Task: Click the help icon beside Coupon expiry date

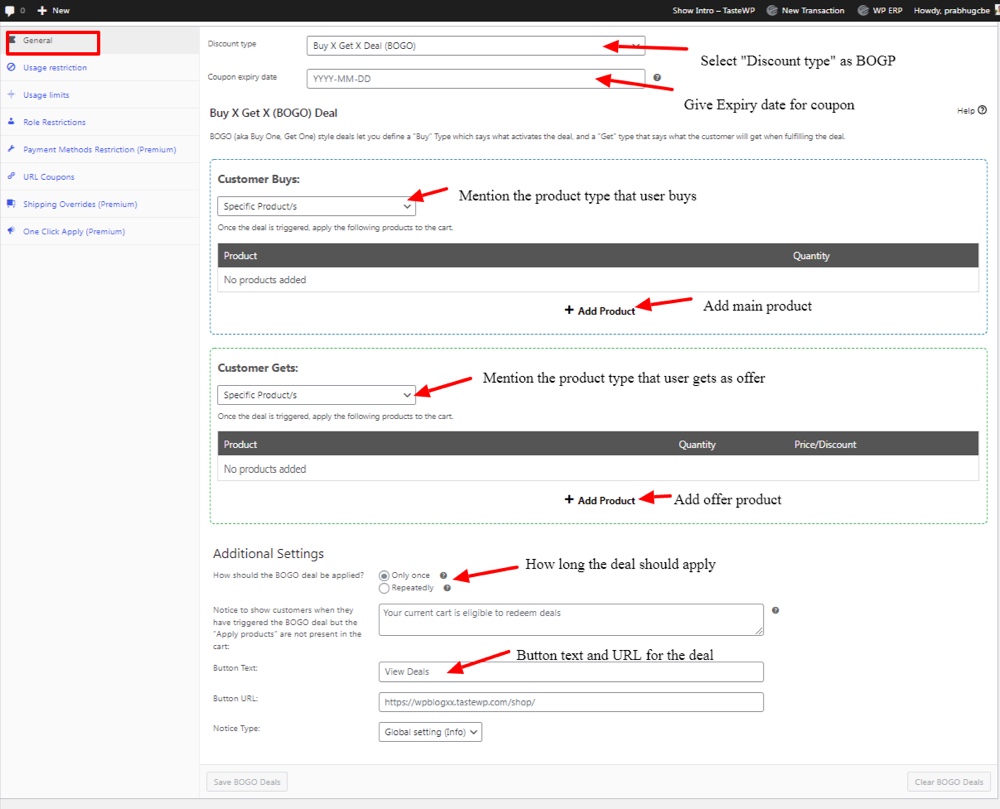Action: (657, 78)
